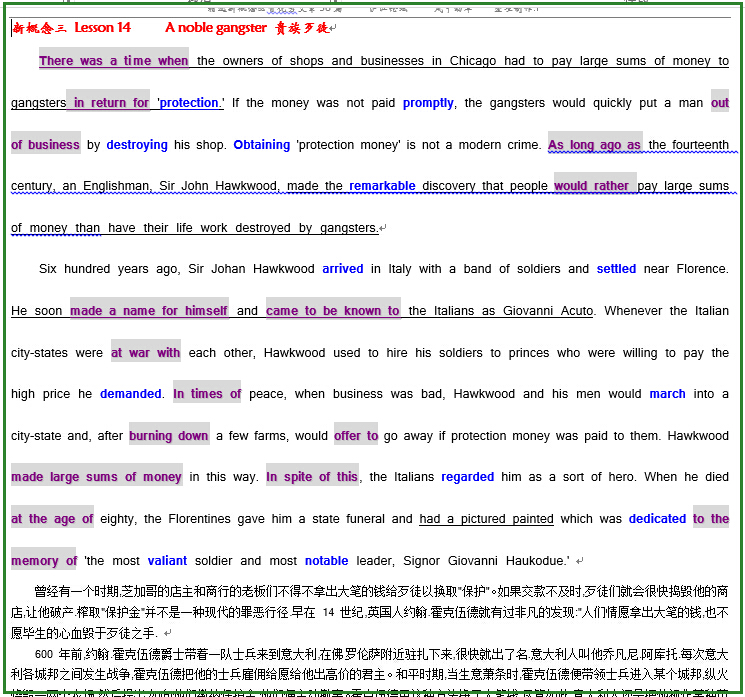Click the blue word "arrived"

coord(343,269)
